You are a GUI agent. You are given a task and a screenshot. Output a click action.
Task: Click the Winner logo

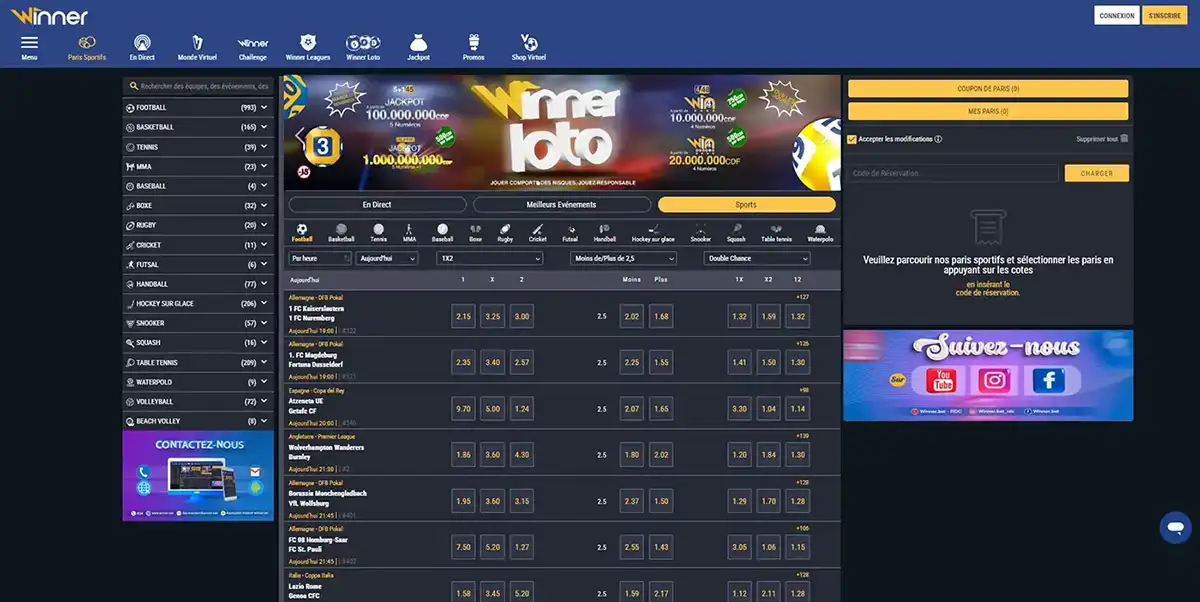tap(50, 16)
